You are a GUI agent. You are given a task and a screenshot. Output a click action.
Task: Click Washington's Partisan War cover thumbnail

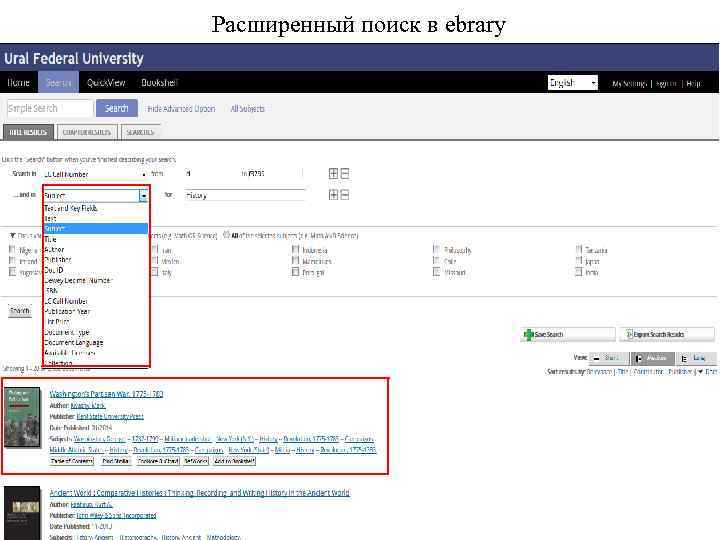pos(22,417)
